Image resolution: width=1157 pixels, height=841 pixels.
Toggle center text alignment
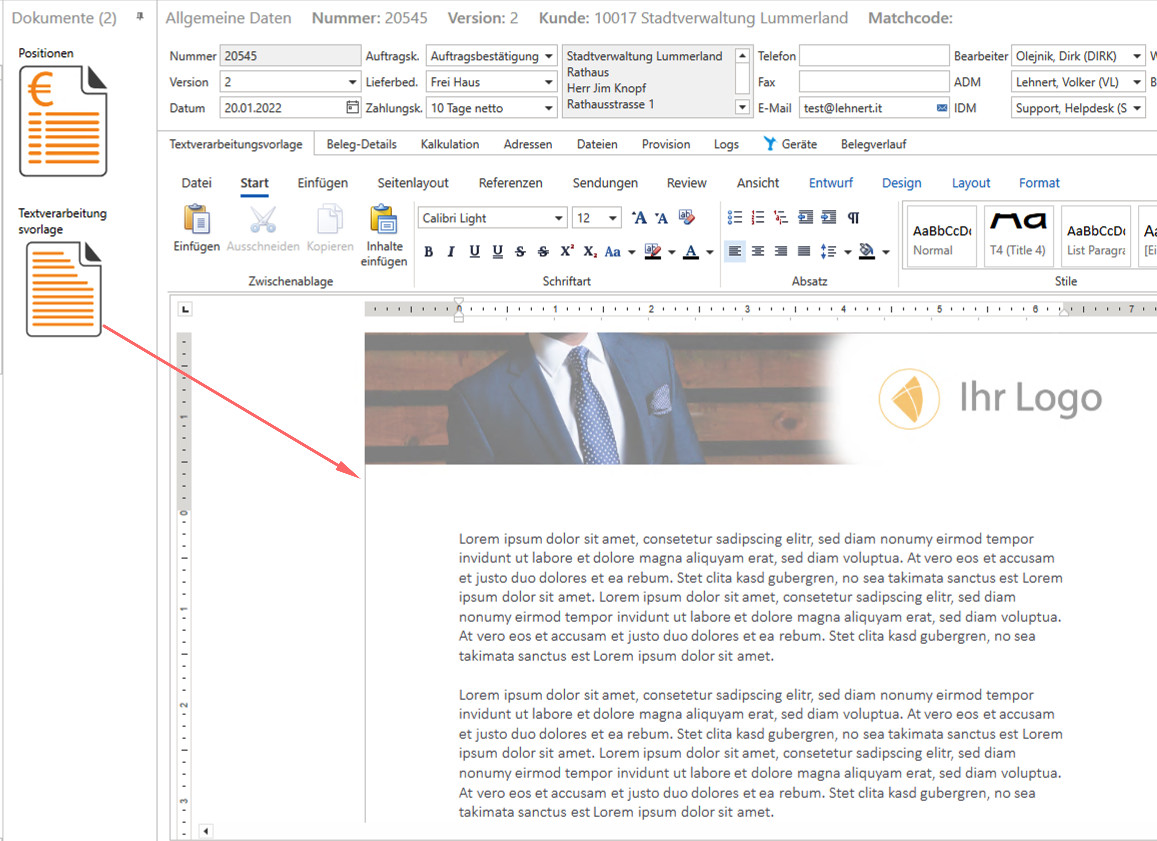(x=758, y=252)
